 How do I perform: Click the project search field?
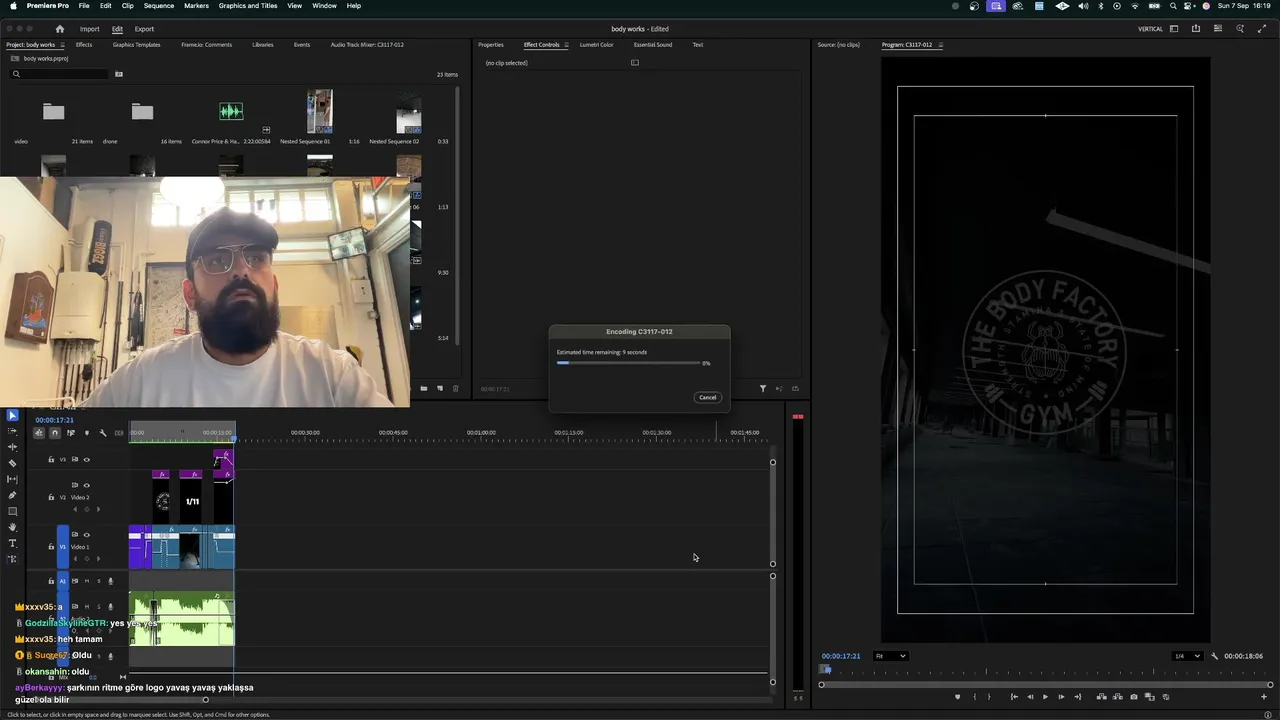tap(60, 74)
